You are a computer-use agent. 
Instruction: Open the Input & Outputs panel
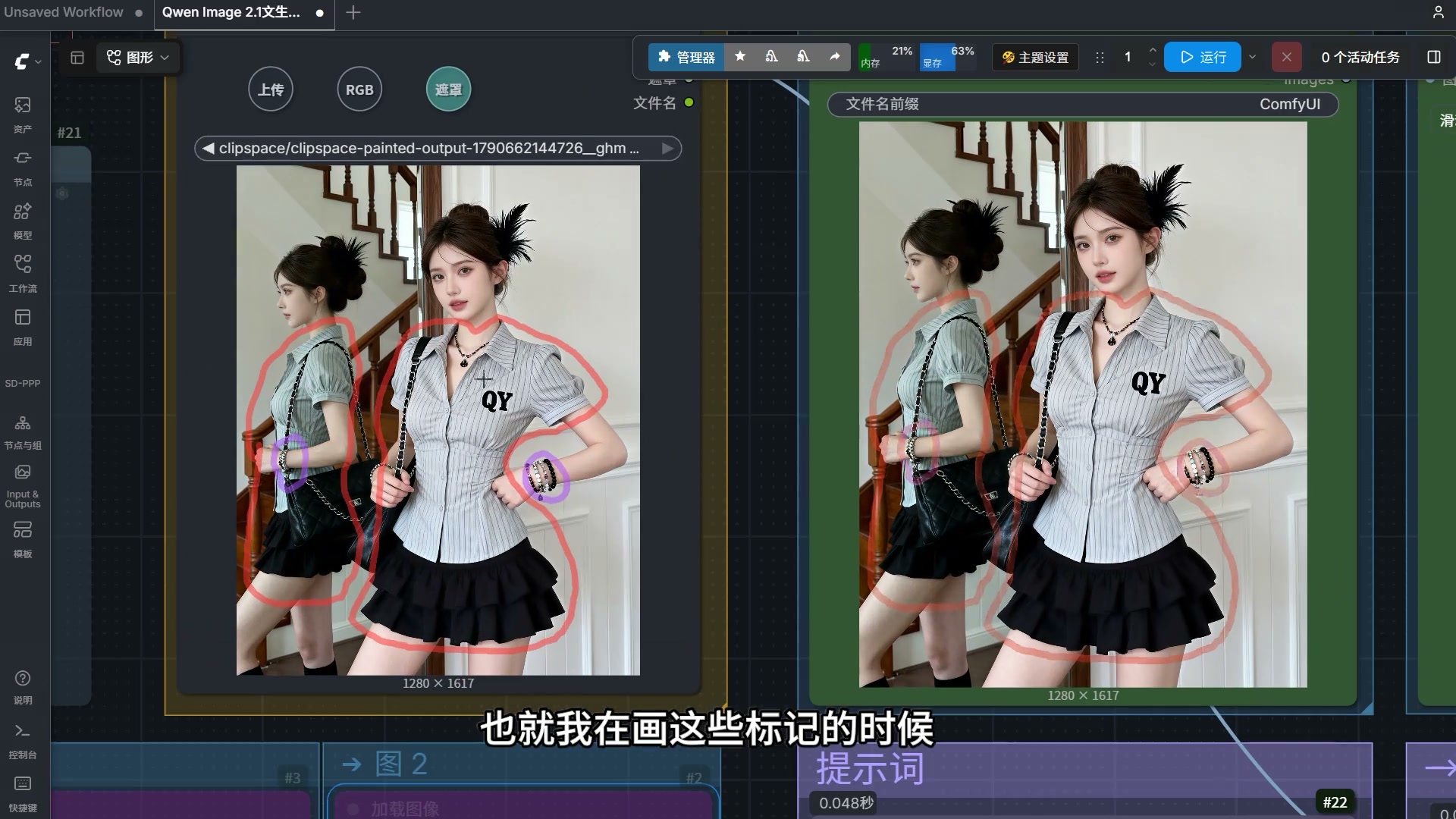[23, 486]
